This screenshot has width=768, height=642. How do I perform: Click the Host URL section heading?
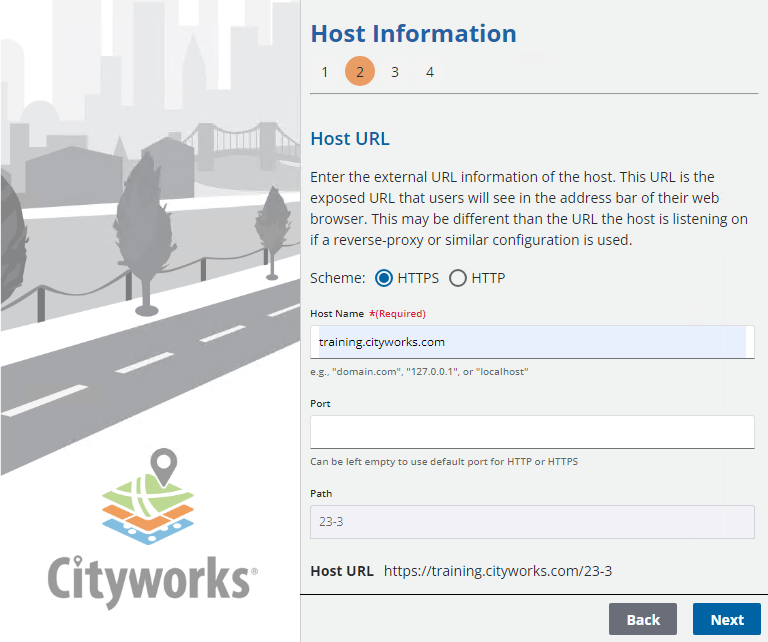350,138
